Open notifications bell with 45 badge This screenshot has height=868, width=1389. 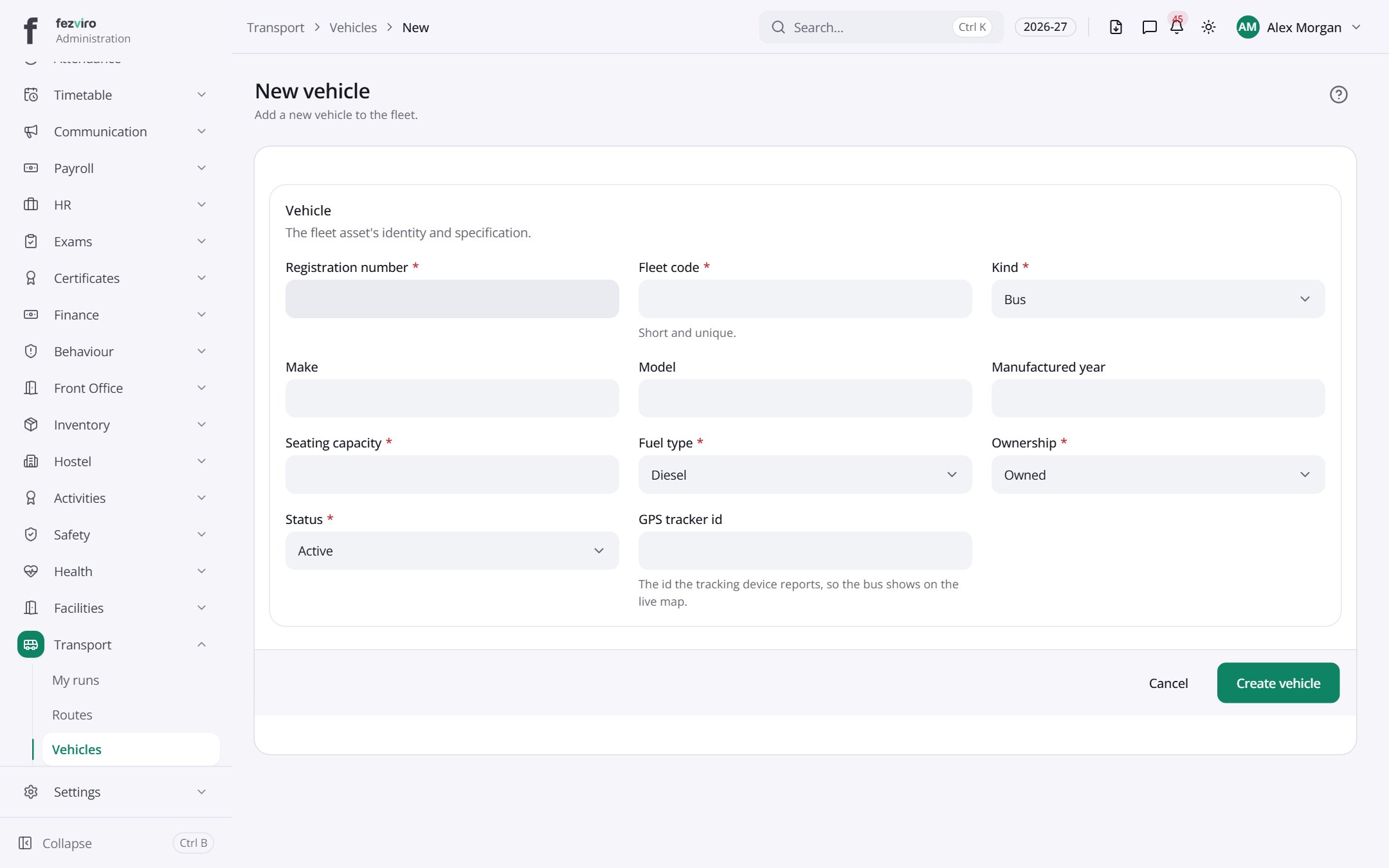1177,26
